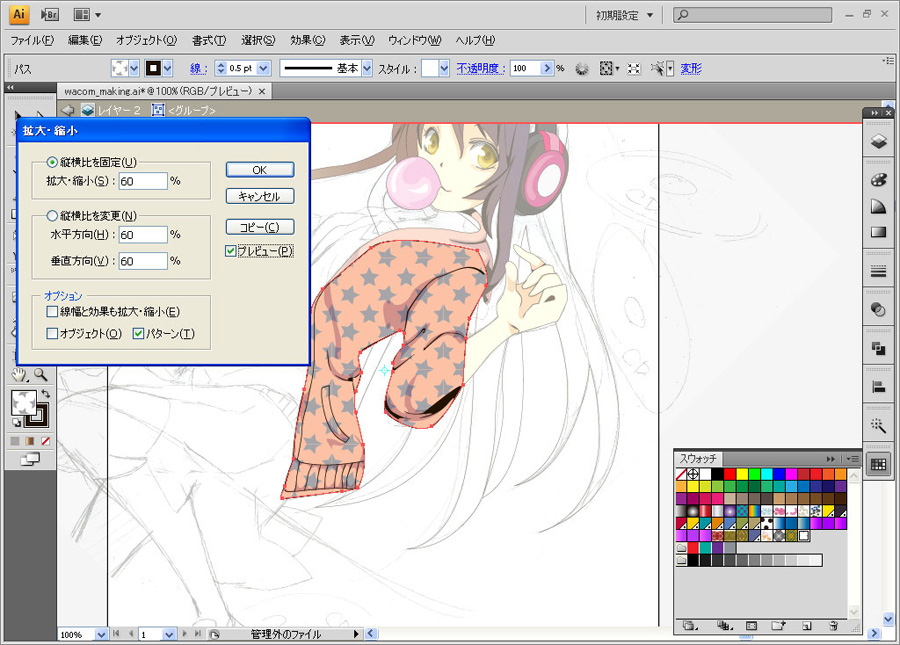The height and width of the screenshot is (645, 900).
Task: Choose the None swatch in Swatches panel
Action: 681,474
